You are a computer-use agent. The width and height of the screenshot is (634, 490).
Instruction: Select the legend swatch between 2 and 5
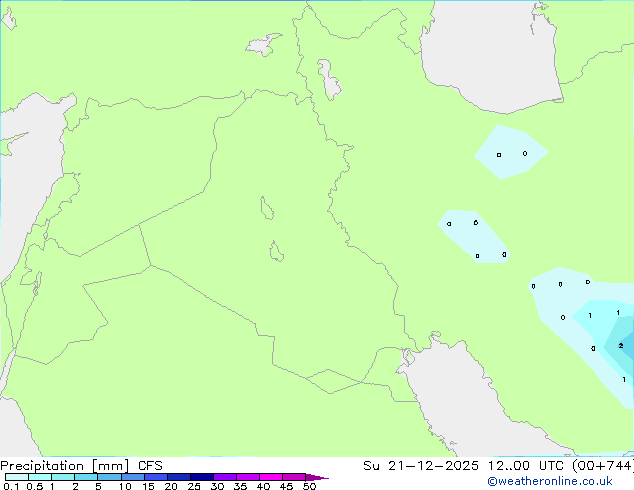pyautogui.click(x=86, y=477)
